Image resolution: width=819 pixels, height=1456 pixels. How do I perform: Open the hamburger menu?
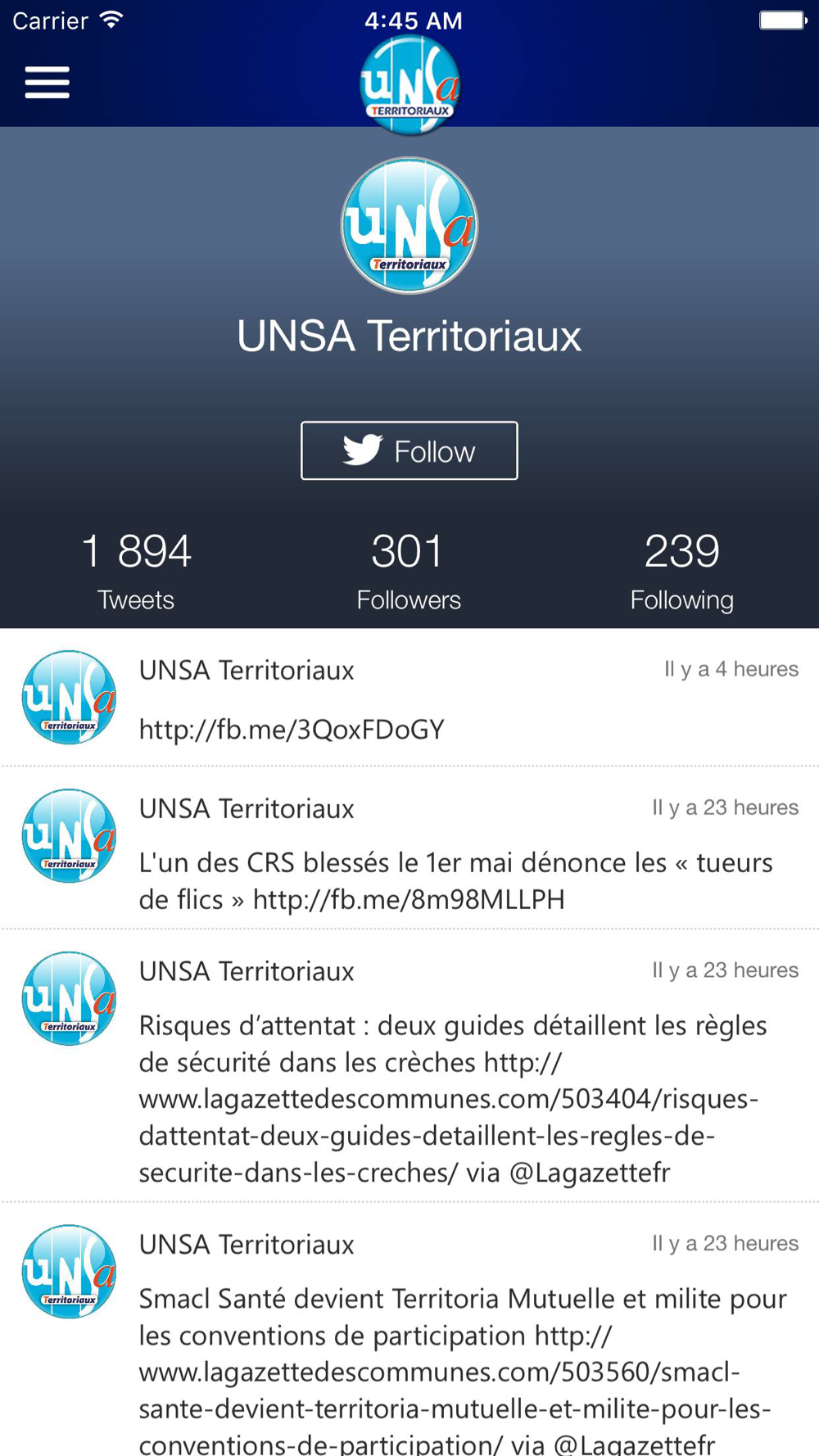pos(47,83)
